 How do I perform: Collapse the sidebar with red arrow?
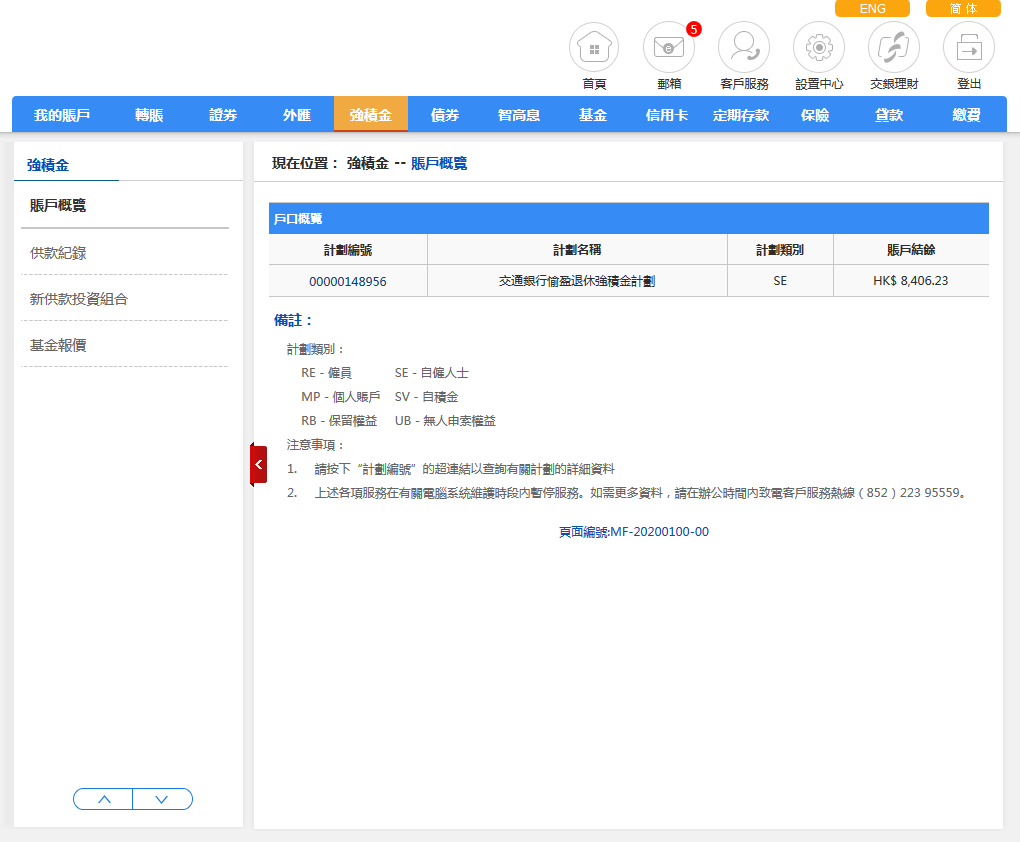tap(258, 464)
